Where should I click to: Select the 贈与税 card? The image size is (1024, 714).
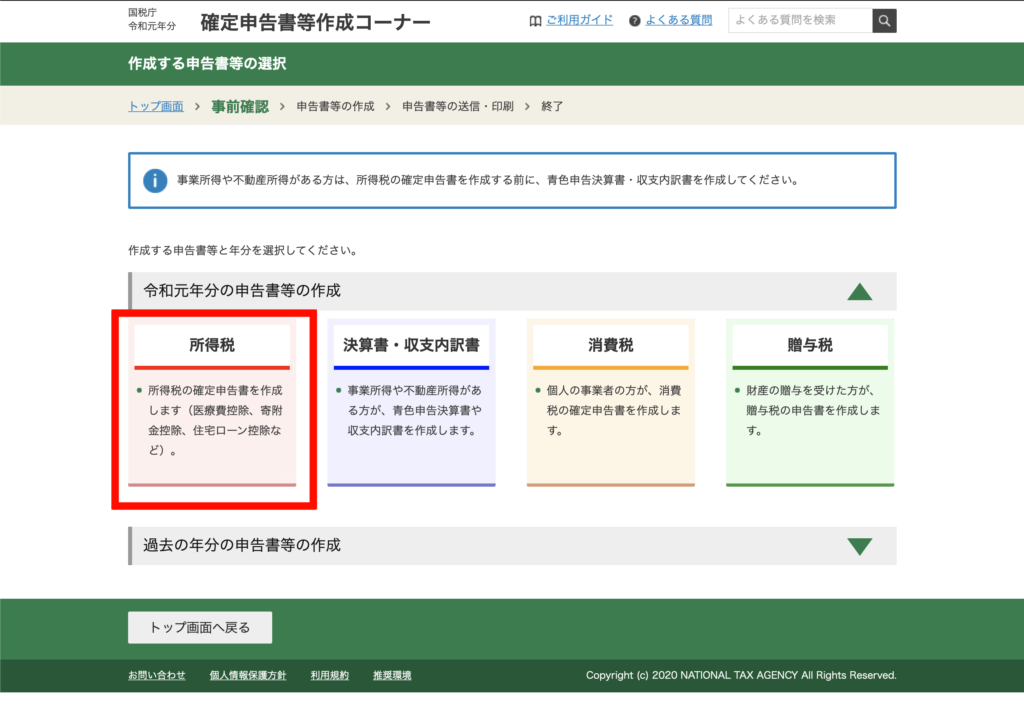[810, 404]
